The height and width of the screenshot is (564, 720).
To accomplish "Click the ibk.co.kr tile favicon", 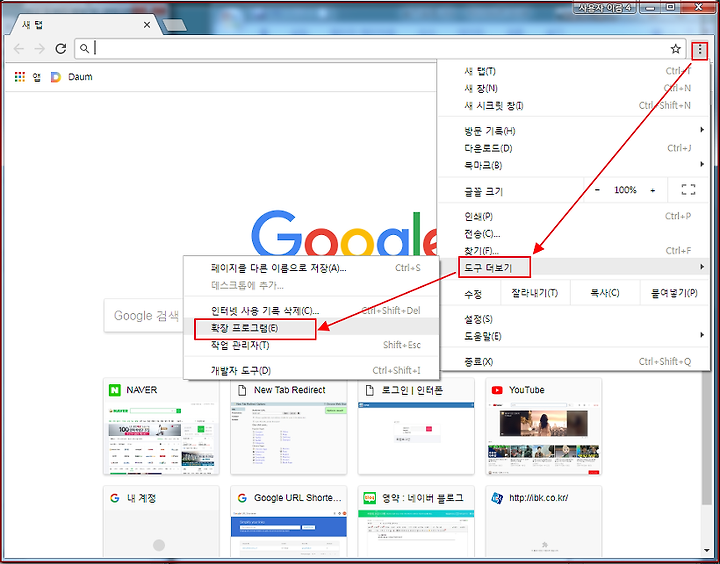I will point(497,498).
